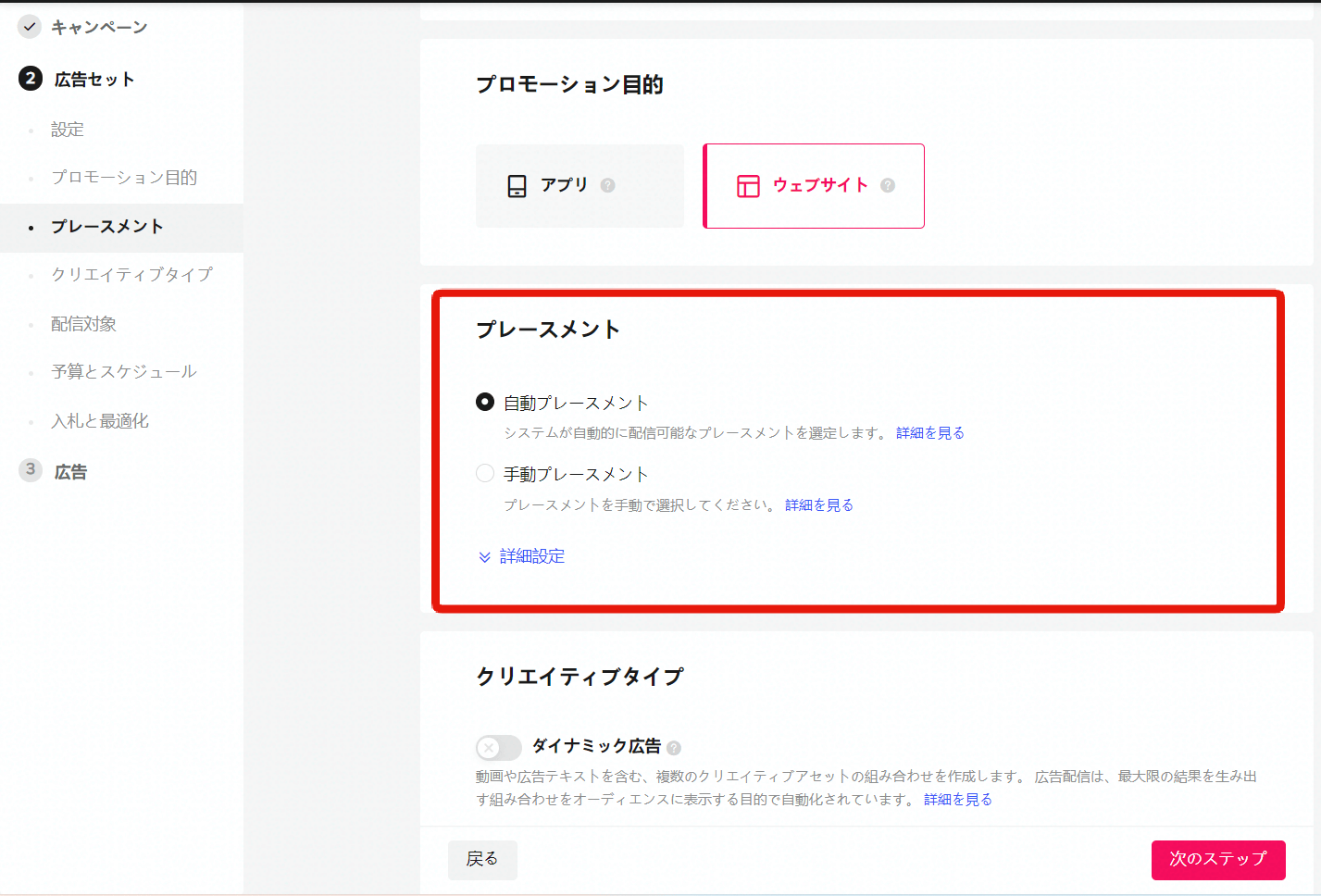Screen dimensions: 1321x896
Task: Open 広告セット step in sidebar
Action: point(94,80)
